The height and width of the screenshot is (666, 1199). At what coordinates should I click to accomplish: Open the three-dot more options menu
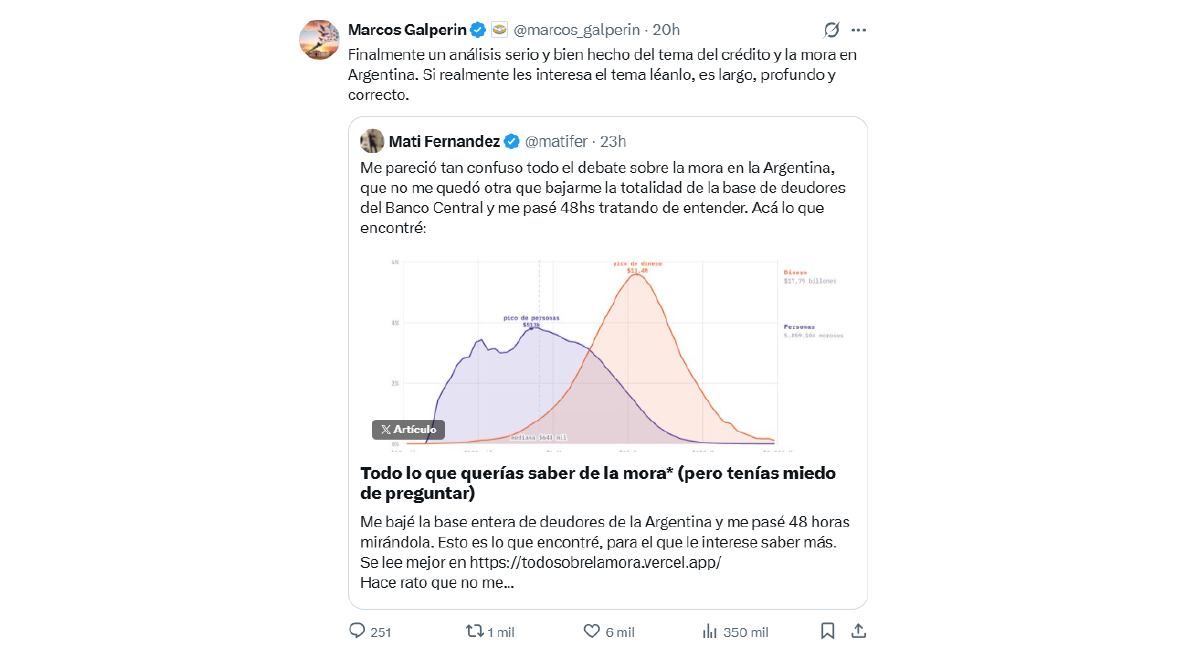(x=859, y=30)
